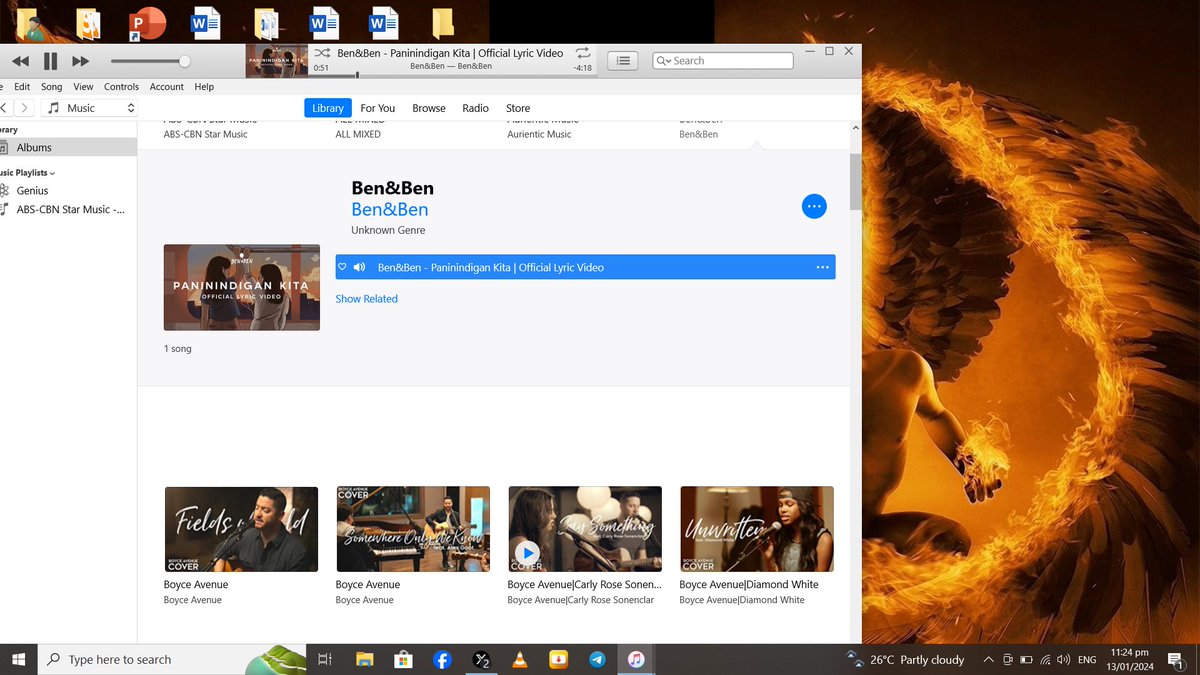Open the Windows Start menu
The image size is (1200, 675).
18,659
